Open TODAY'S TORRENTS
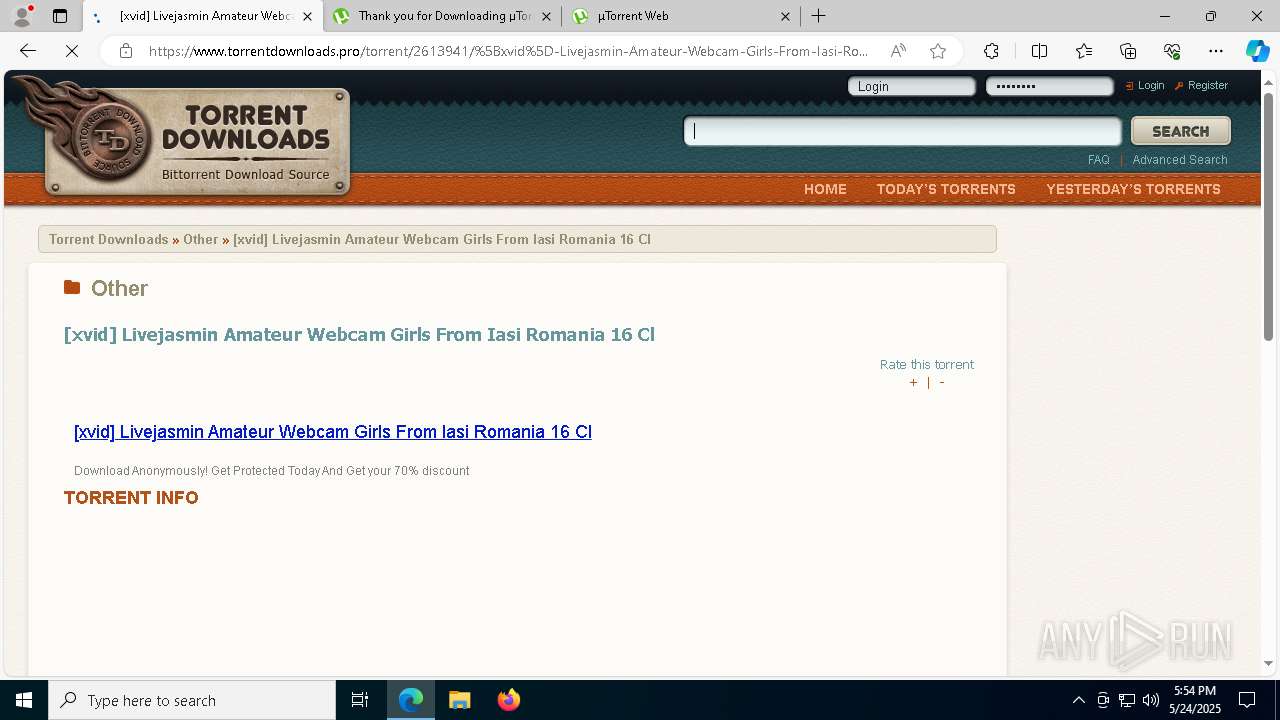The image size is (1280, 720). (946, 189)
